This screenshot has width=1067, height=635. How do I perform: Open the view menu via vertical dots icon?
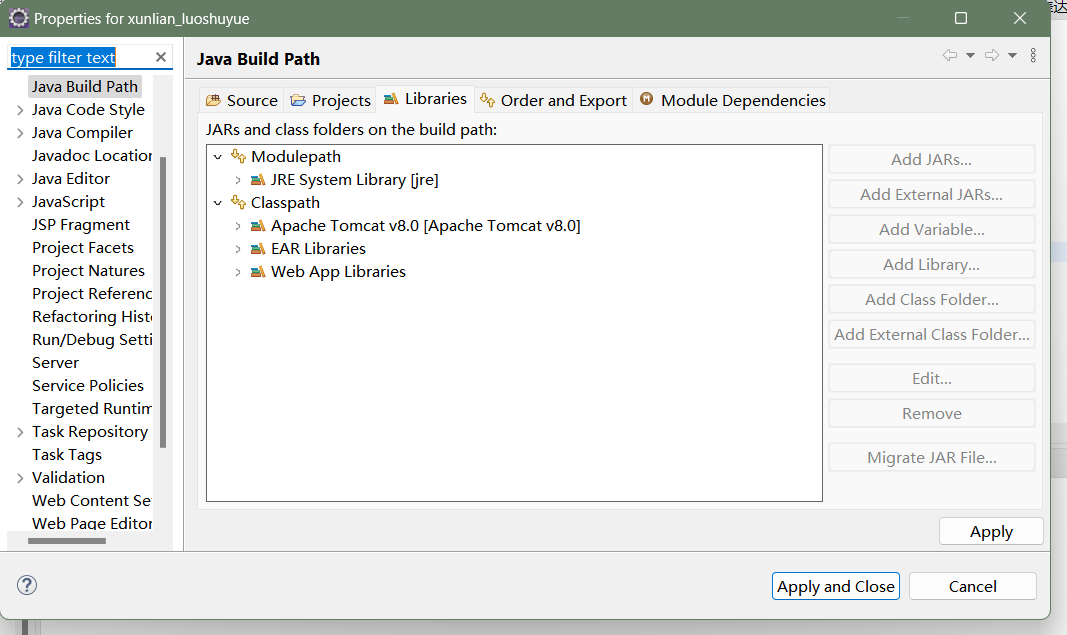click(1033, 55)
